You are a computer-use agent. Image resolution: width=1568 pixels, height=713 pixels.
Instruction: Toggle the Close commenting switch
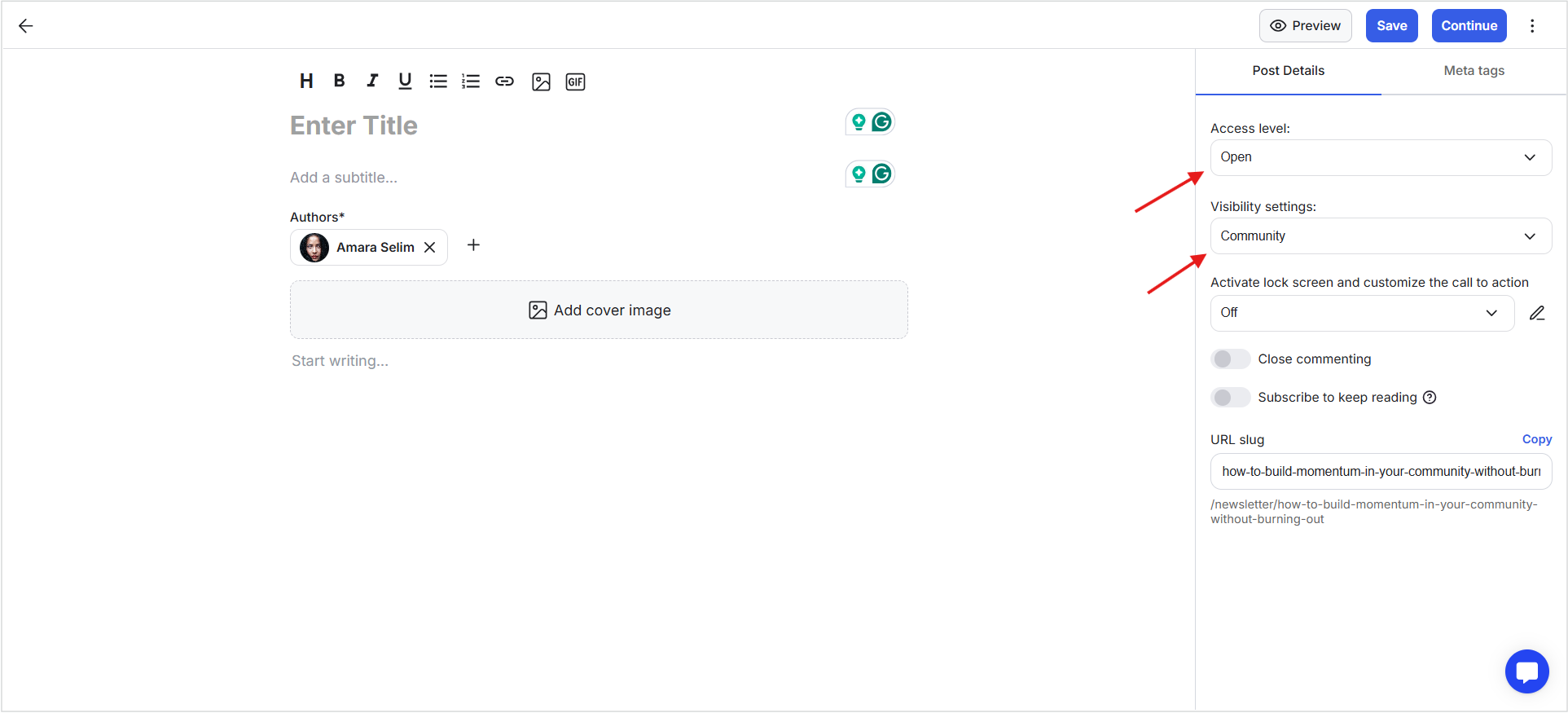click(1230, 359)
